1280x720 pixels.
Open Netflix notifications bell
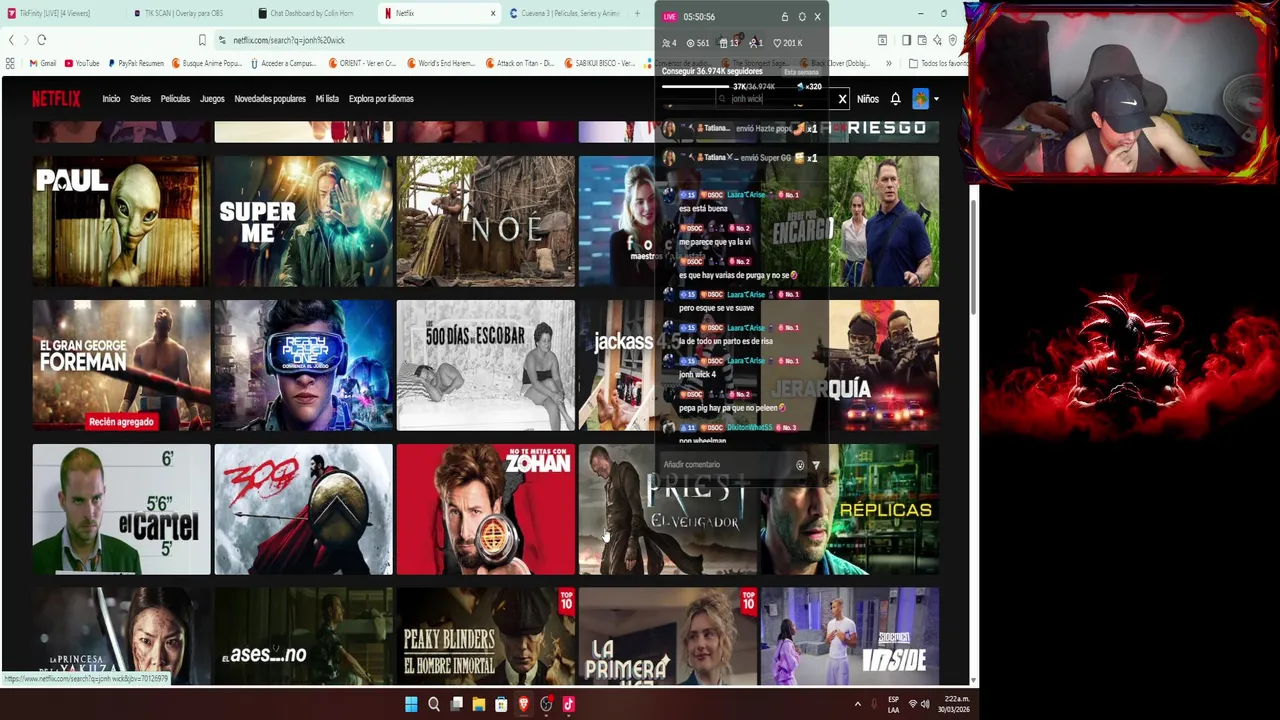click(895, 99)
